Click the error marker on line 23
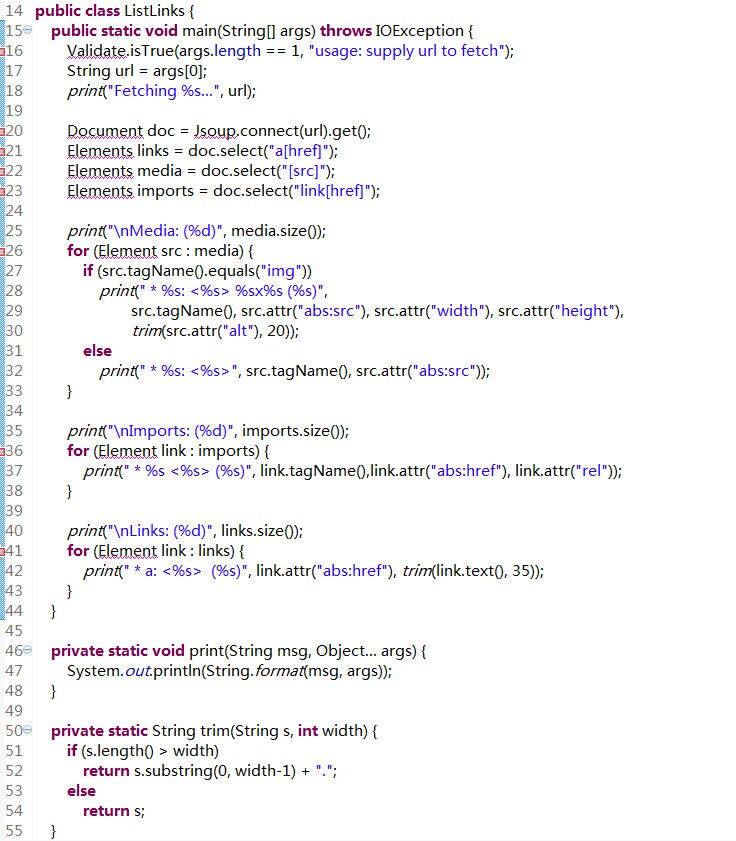736x841 pixels. [x=2, y=191]
